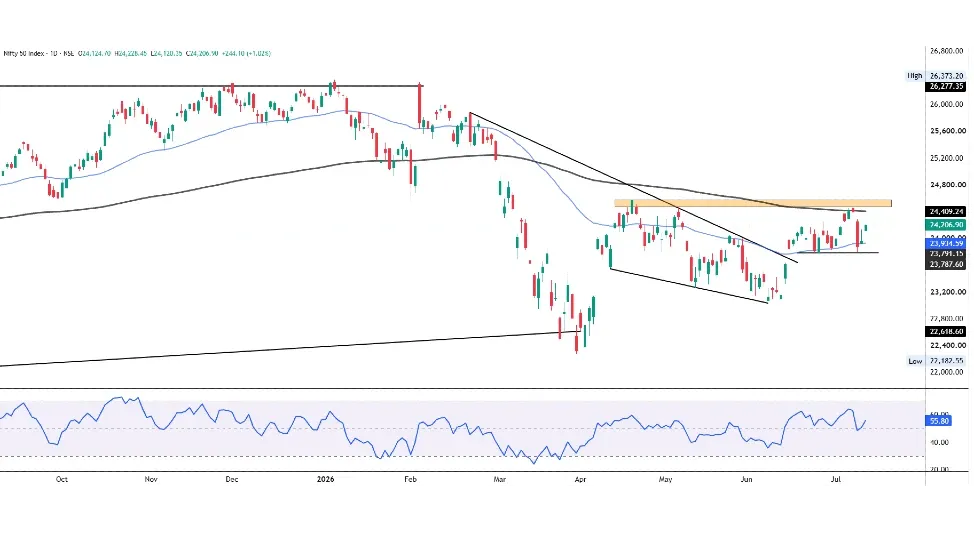The image size is (974, 548).
Task: Click the 25,600.00 price axis label
Action: pos(947,131)
